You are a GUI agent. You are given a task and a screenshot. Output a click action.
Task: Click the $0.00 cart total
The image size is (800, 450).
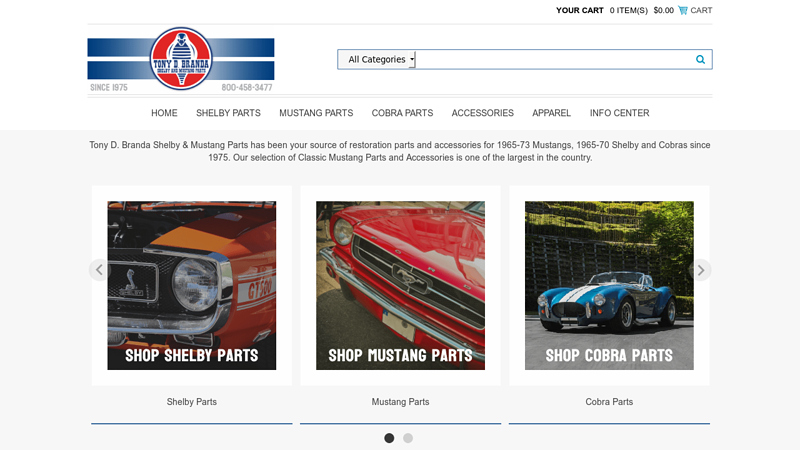tap(663, 10)
